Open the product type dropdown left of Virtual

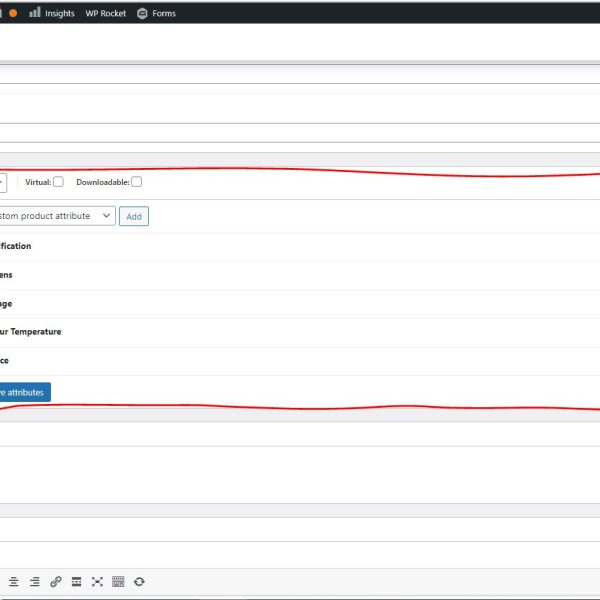tap(3, 182)
